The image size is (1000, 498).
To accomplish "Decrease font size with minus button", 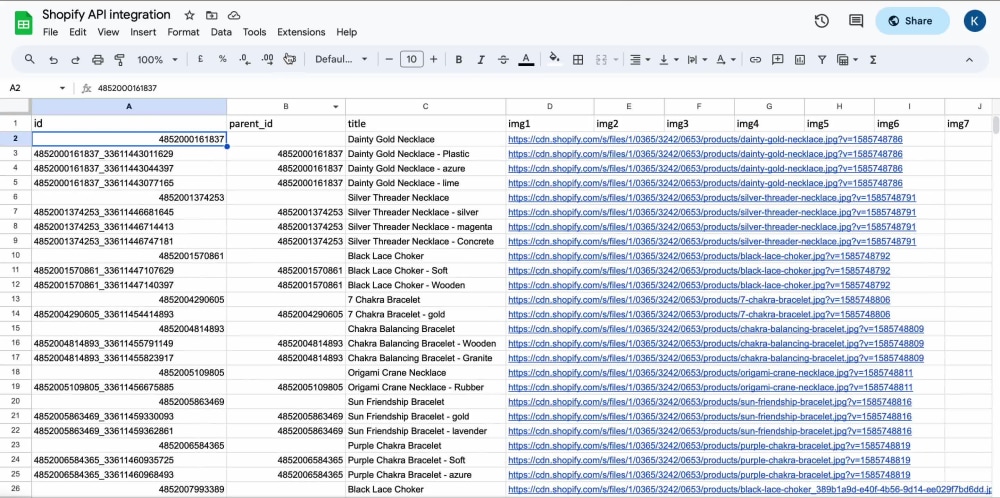I will pyautogui.click(x=389, y=59).
